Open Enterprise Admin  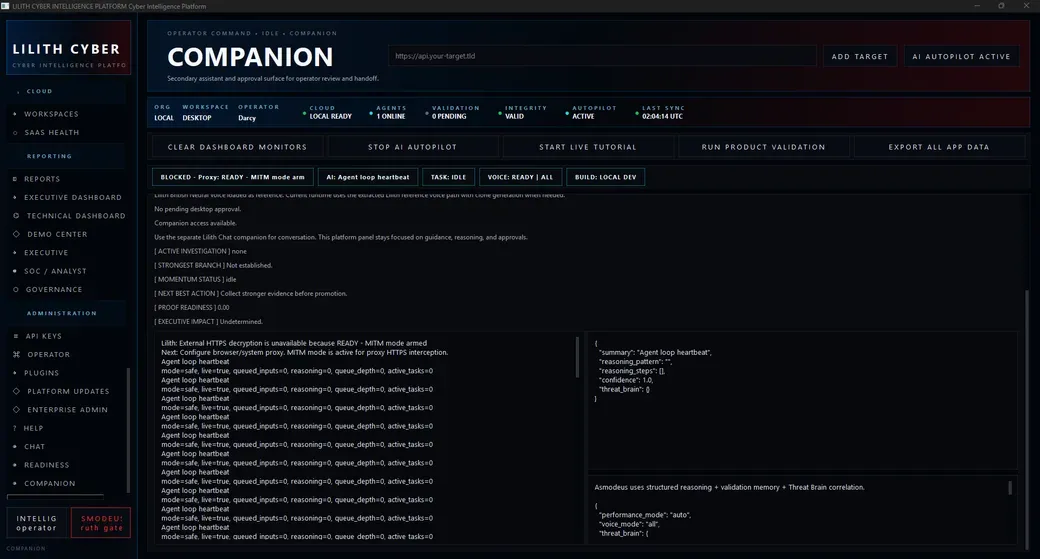tap(67, 410)
